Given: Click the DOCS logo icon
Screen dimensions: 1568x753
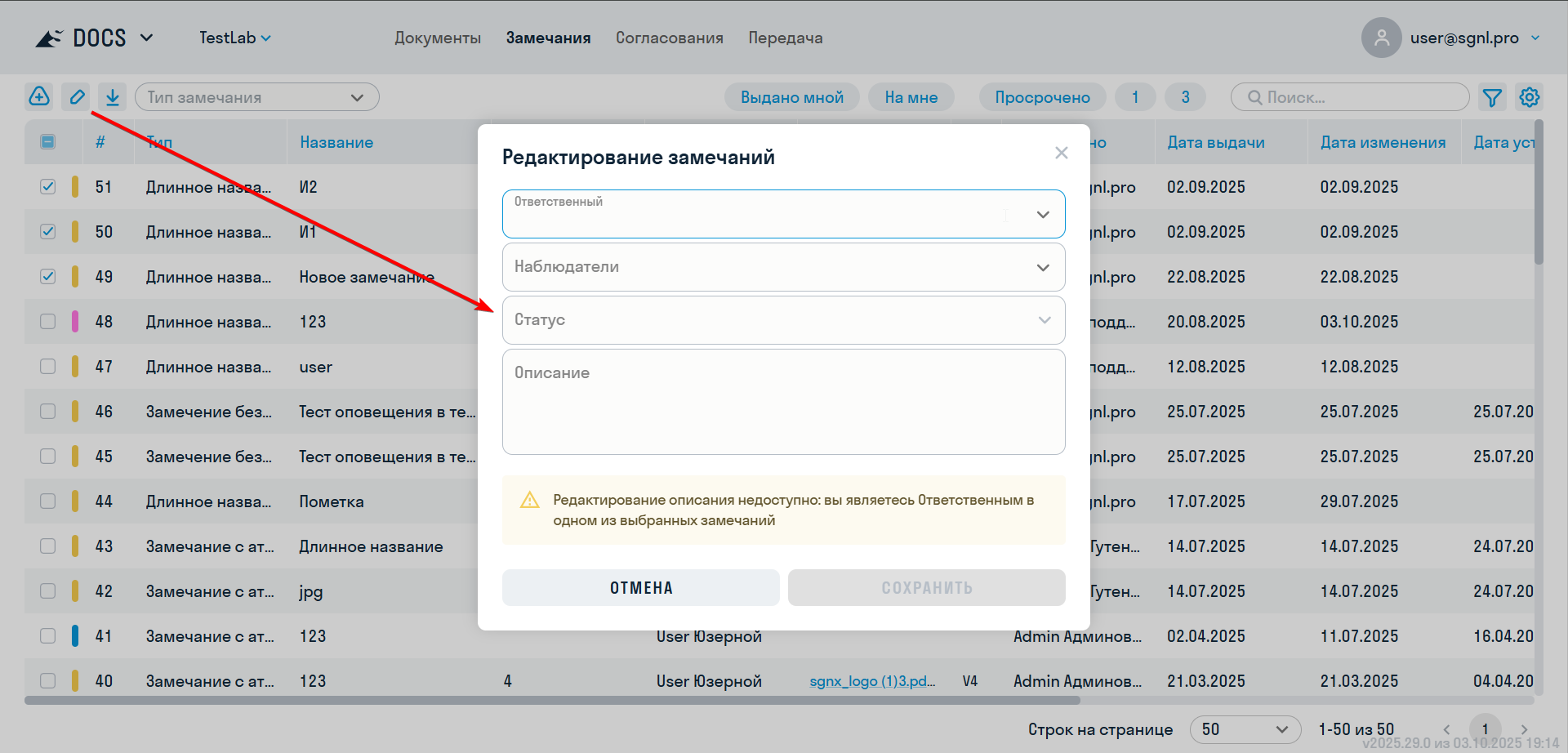Looking at the screenshot, I should pyautogui.click(x=49, y=38).
